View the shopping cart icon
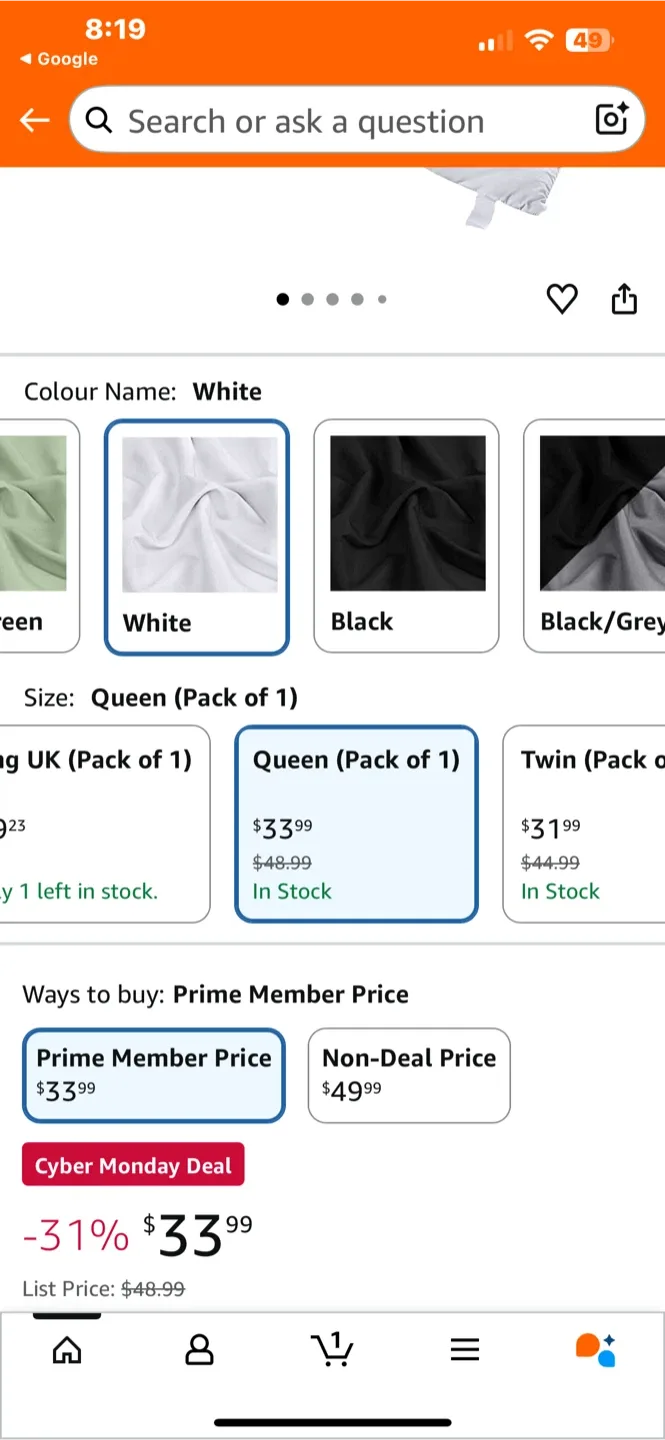 coord(332,1350)
